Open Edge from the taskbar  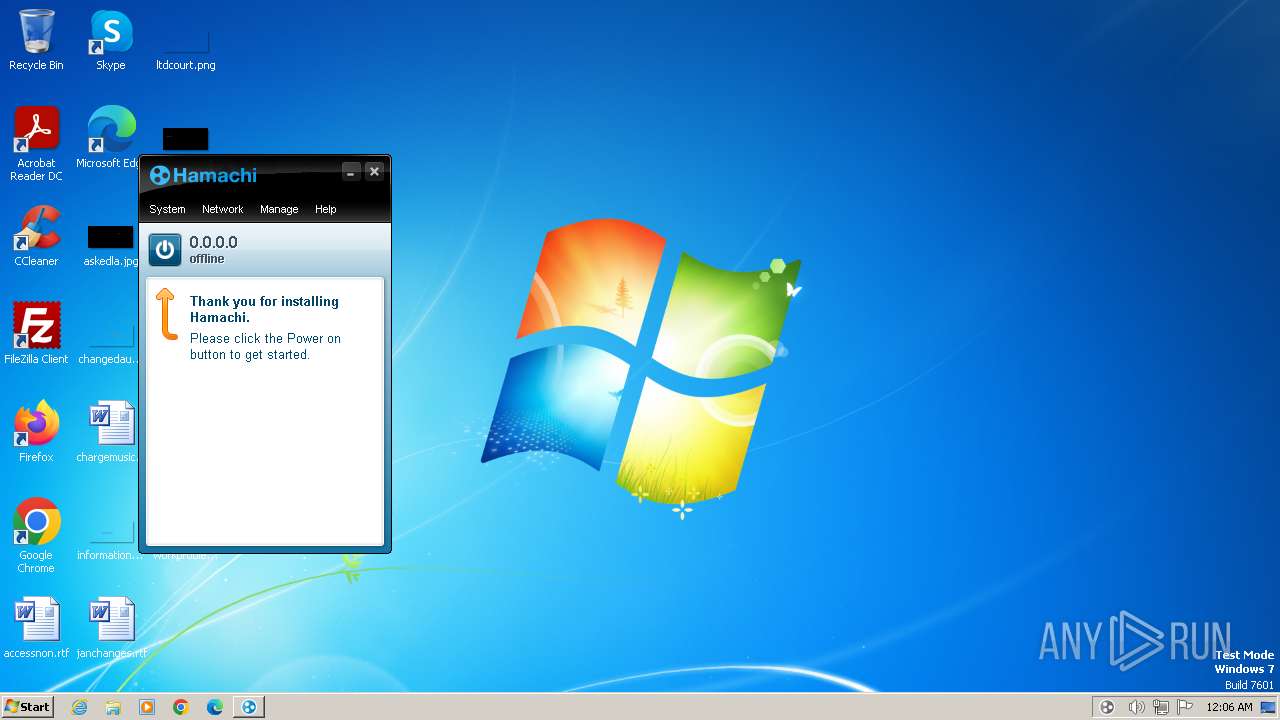[215, 707]
